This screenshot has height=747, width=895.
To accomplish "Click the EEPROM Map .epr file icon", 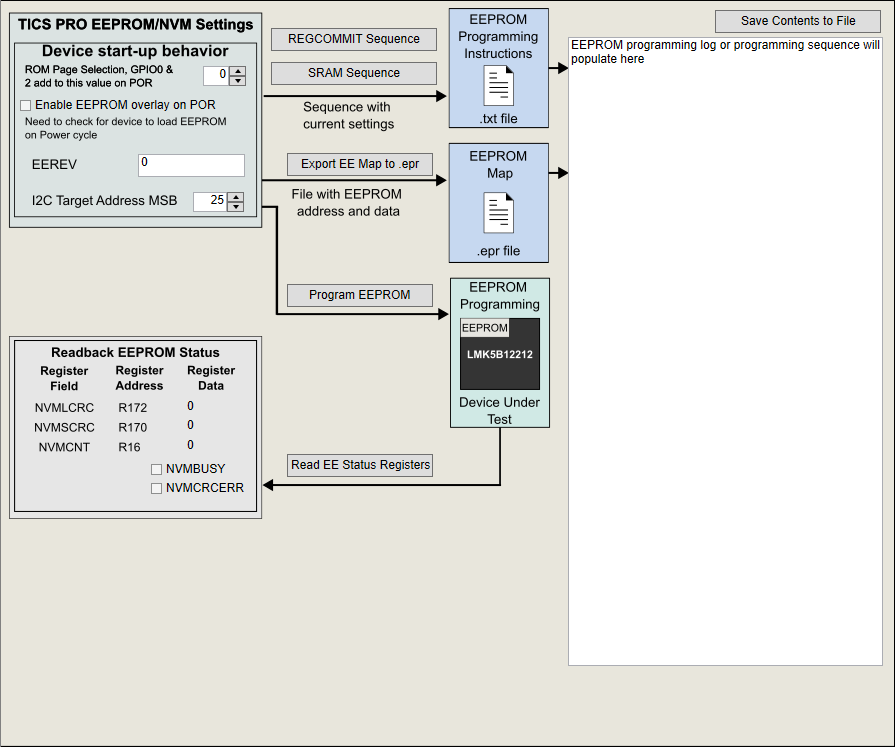I will pyautogui.click(x=498, y=213).
